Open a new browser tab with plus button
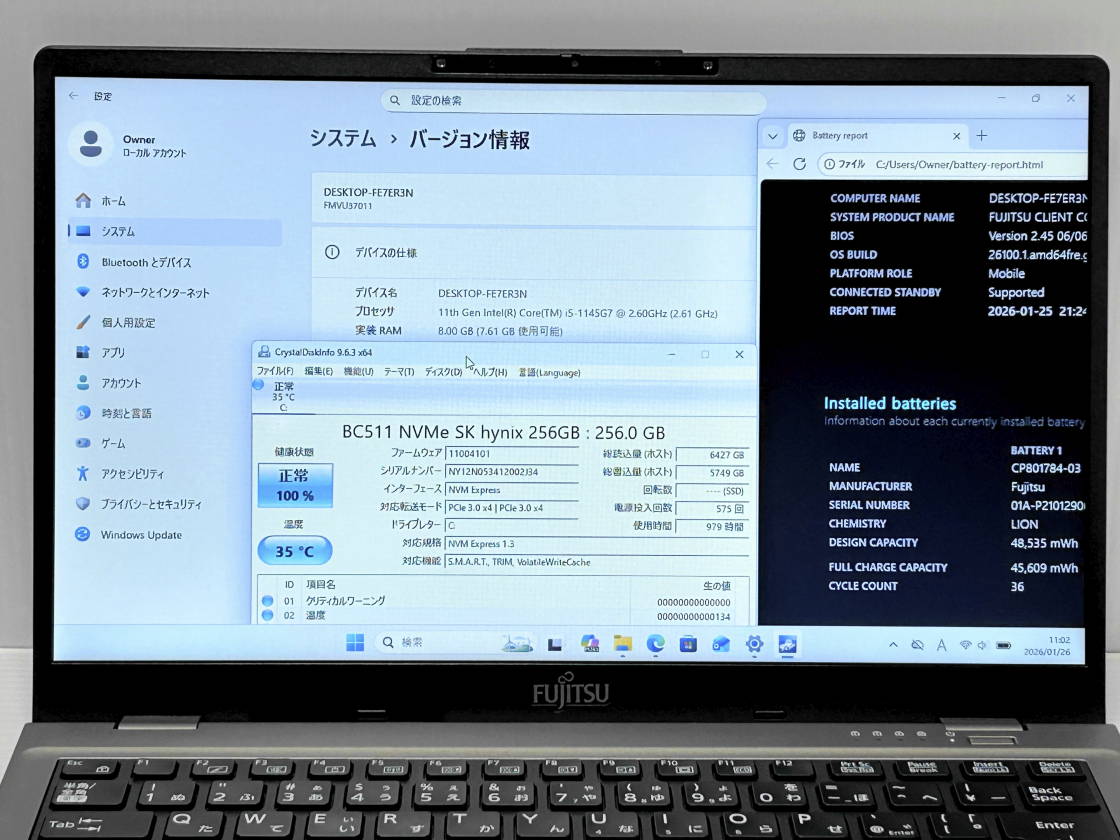Image resolution: width=1120 pixels, height=840 pixels. (982, 136)
